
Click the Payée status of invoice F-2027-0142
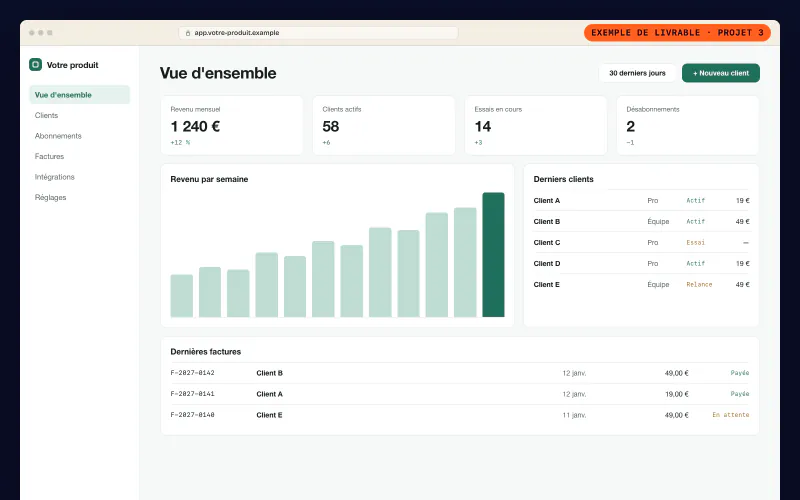point(740,373)
